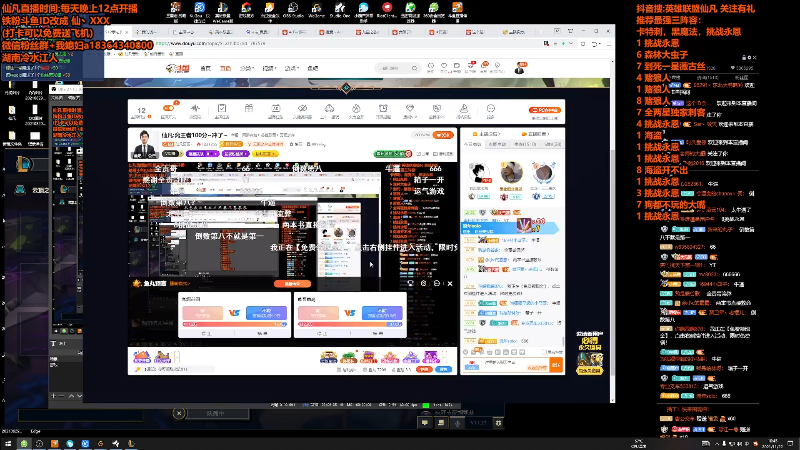
Task: Expand the 视频 dropdown in Douyu navigation
Action: coord(269,68)
